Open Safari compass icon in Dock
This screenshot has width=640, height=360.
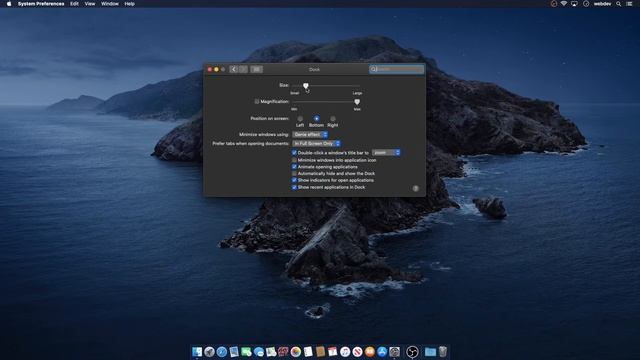[x=222, y=351]
